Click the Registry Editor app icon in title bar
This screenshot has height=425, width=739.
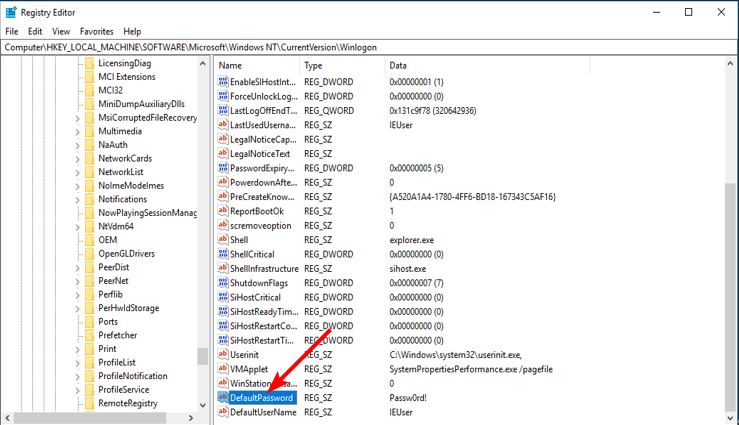10,12
